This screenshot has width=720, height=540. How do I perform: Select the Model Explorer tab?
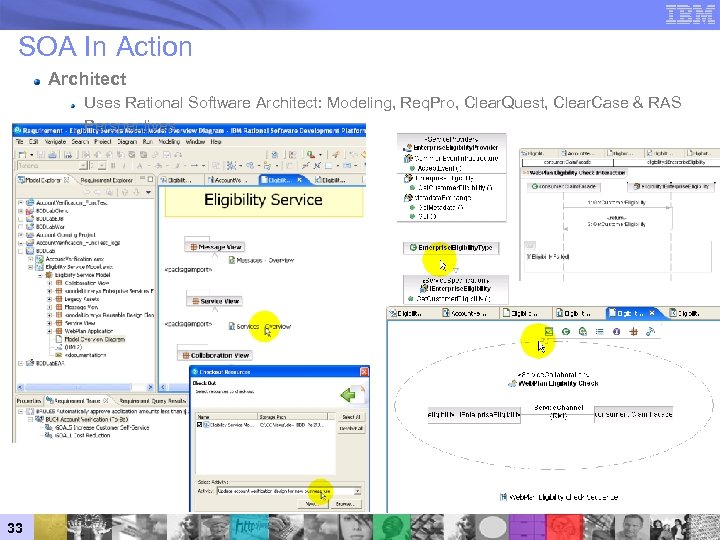click(43, 180)
